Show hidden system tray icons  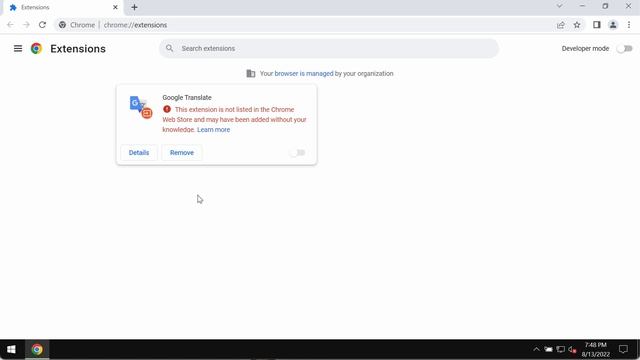click(536, 349)
